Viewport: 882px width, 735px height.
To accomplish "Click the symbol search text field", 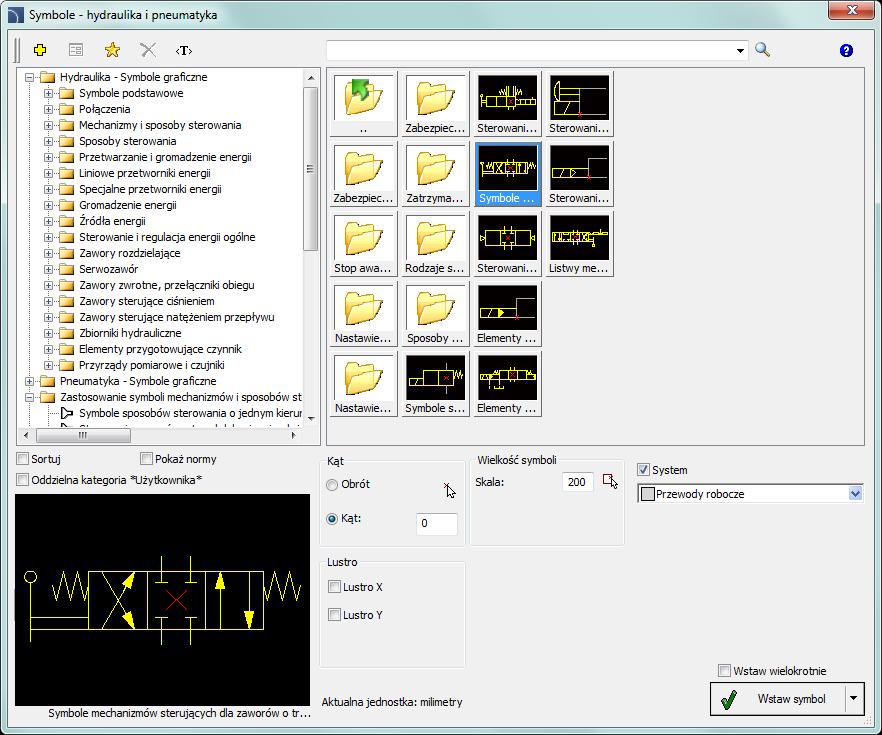I will (530, 51).
